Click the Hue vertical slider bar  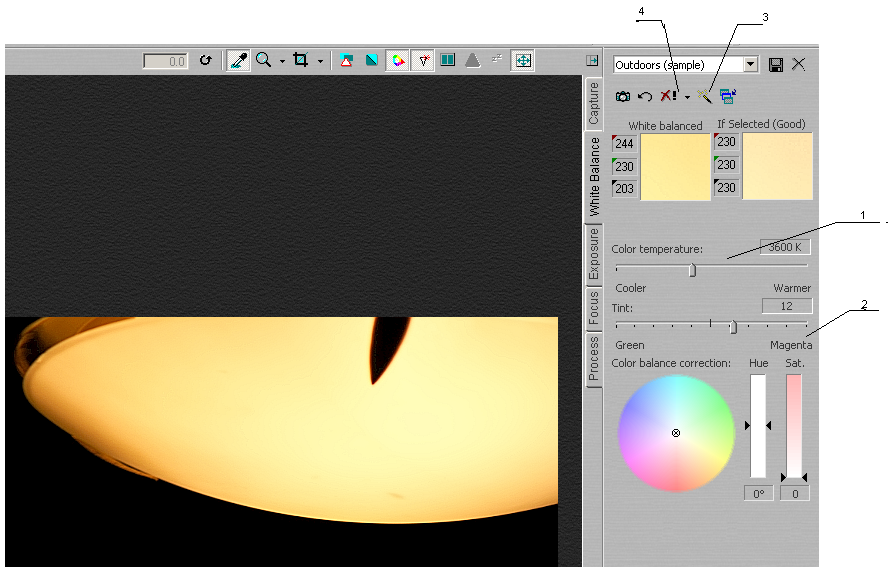pyautogui.click(x=758, y=426)
